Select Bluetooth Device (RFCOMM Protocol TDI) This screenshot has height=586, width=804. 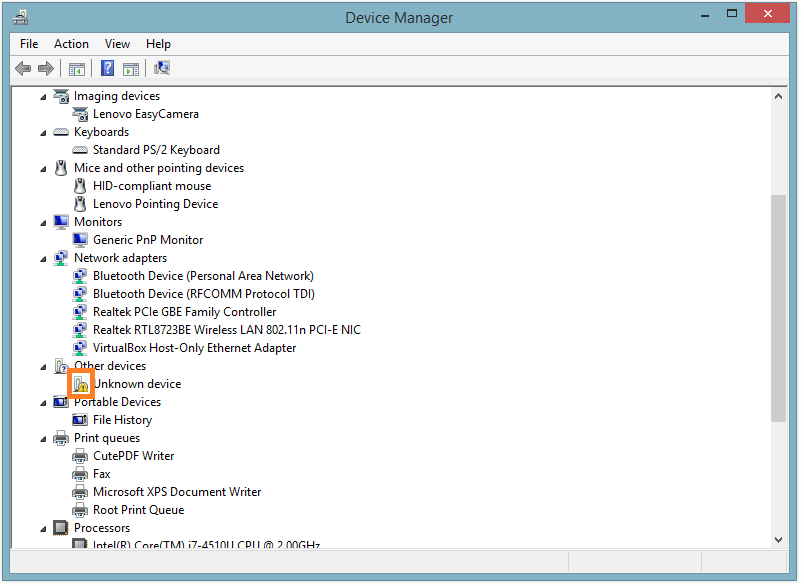[x=204, y=294]
